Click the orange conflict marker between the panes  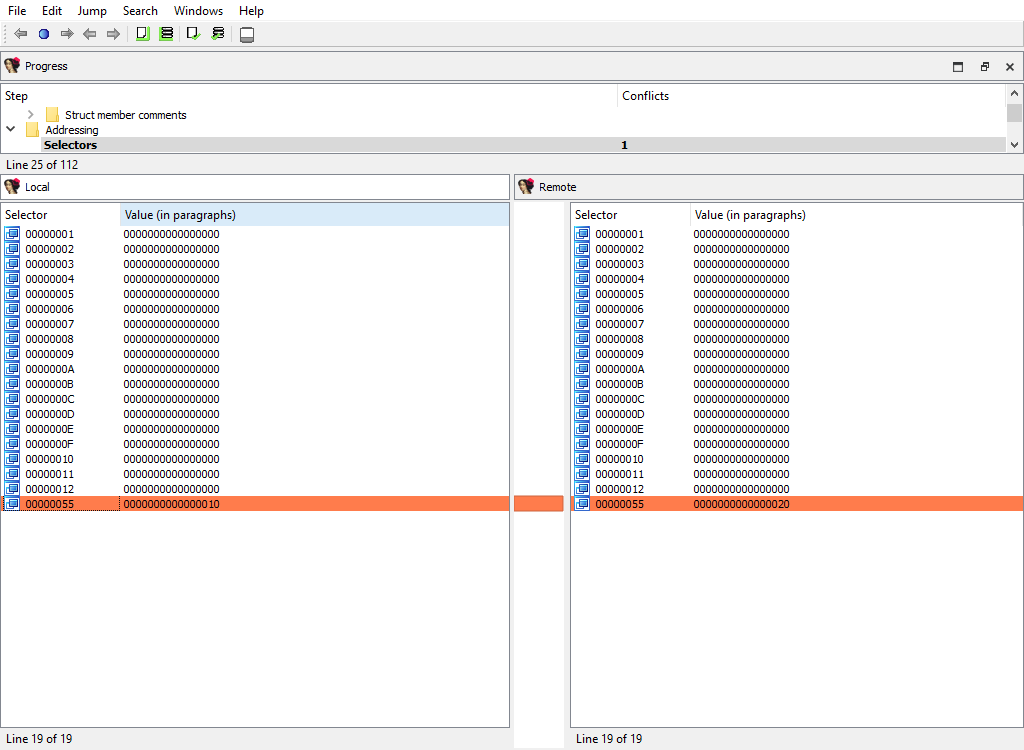coord(538,504)
